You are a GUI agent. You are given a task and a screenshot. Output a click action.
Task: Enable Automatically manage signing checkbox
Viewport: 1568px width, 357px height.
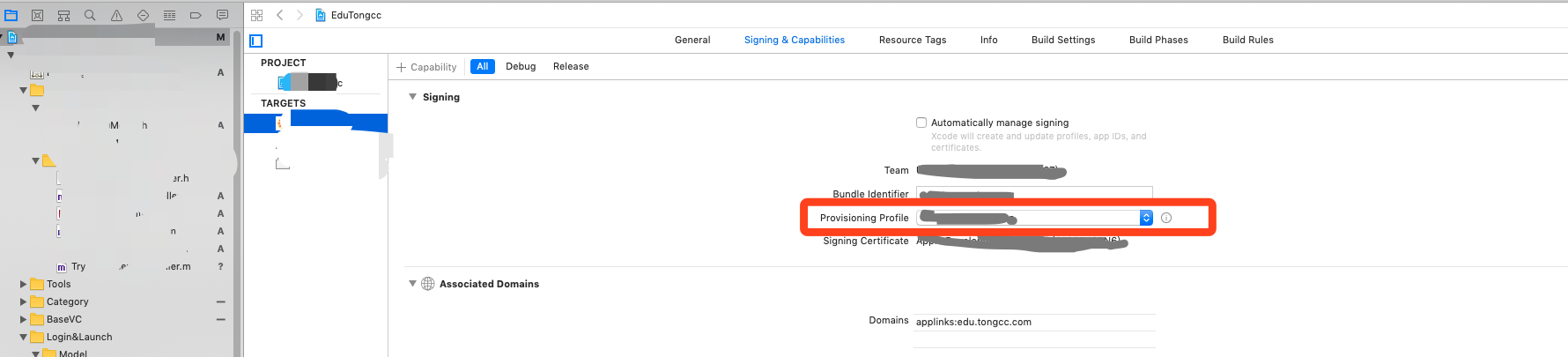click(921, 123)
